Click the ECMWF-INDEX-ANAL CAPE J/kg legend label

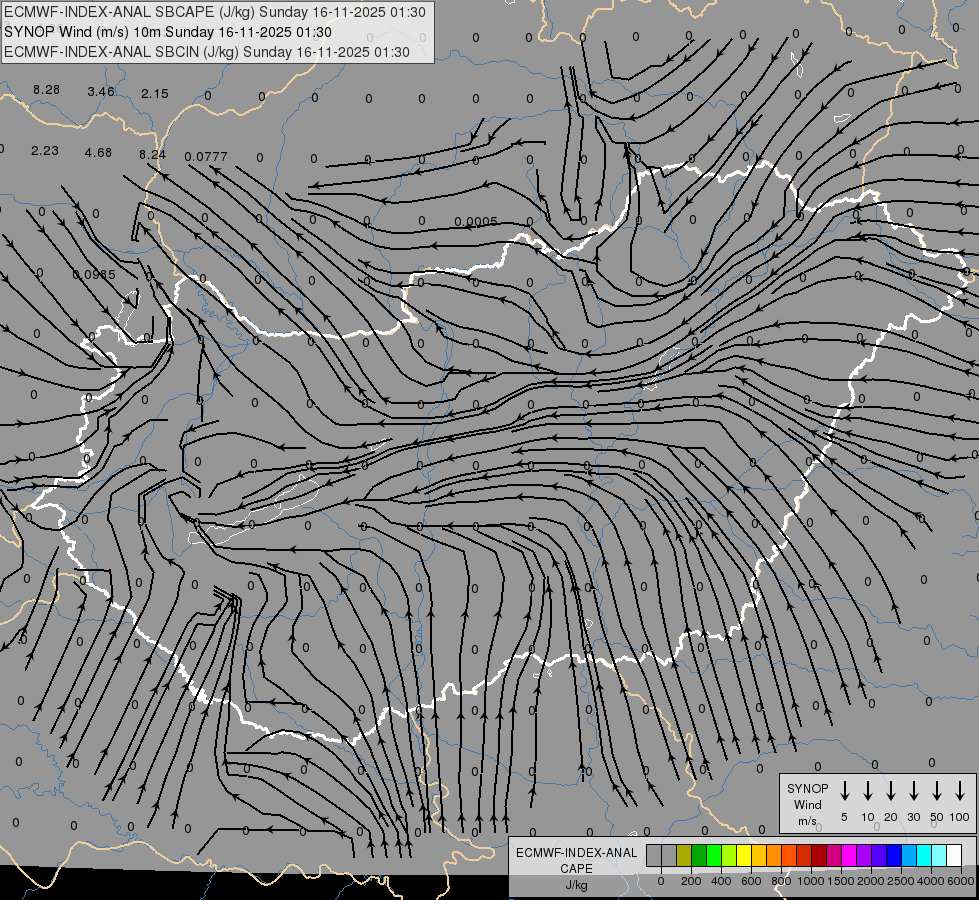576,869
